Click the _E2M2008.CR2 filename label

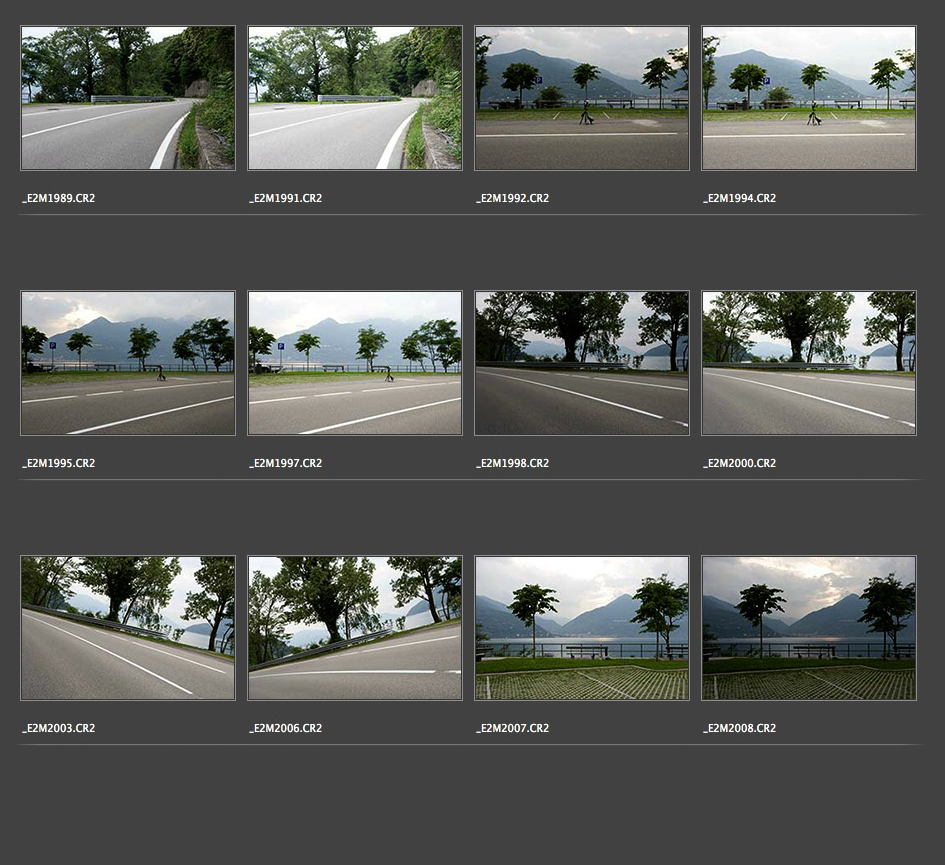(x=740, y=729)
